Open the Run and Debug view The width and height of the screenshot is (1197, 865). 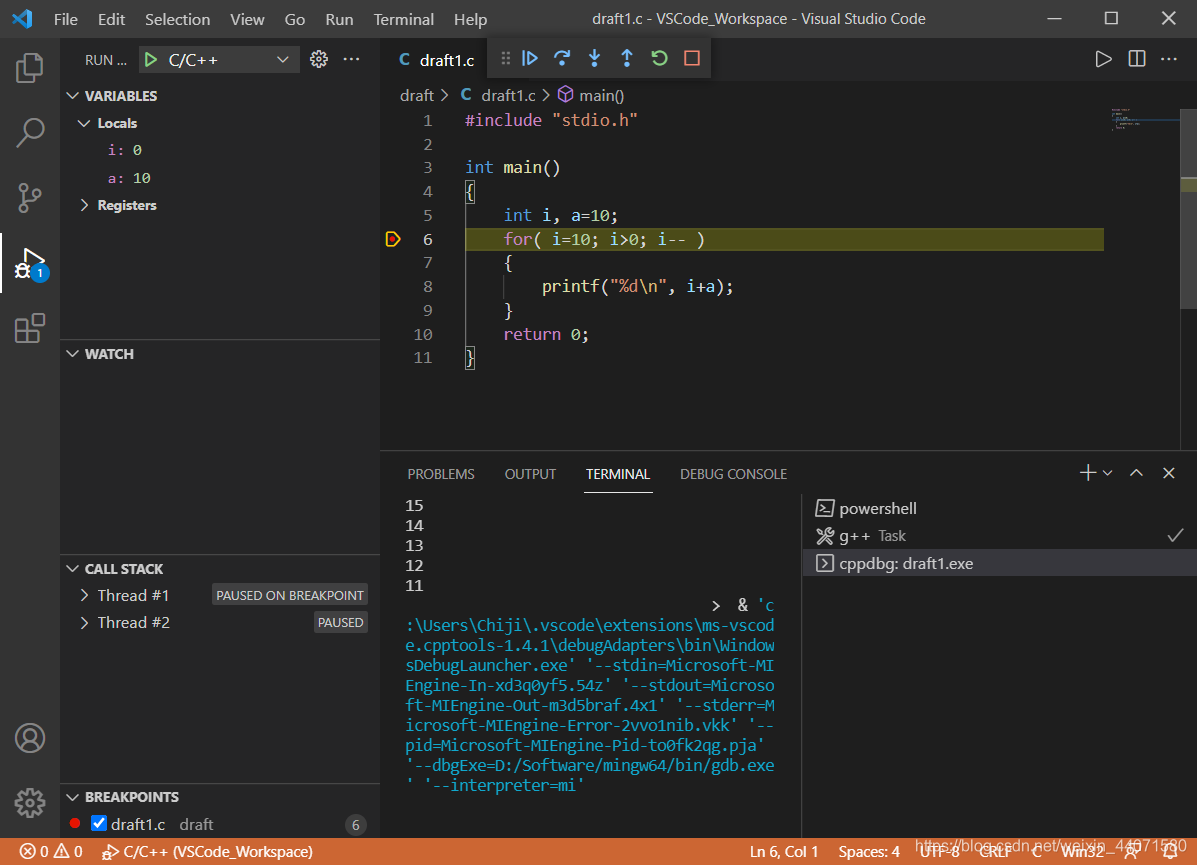coord(30,263)
